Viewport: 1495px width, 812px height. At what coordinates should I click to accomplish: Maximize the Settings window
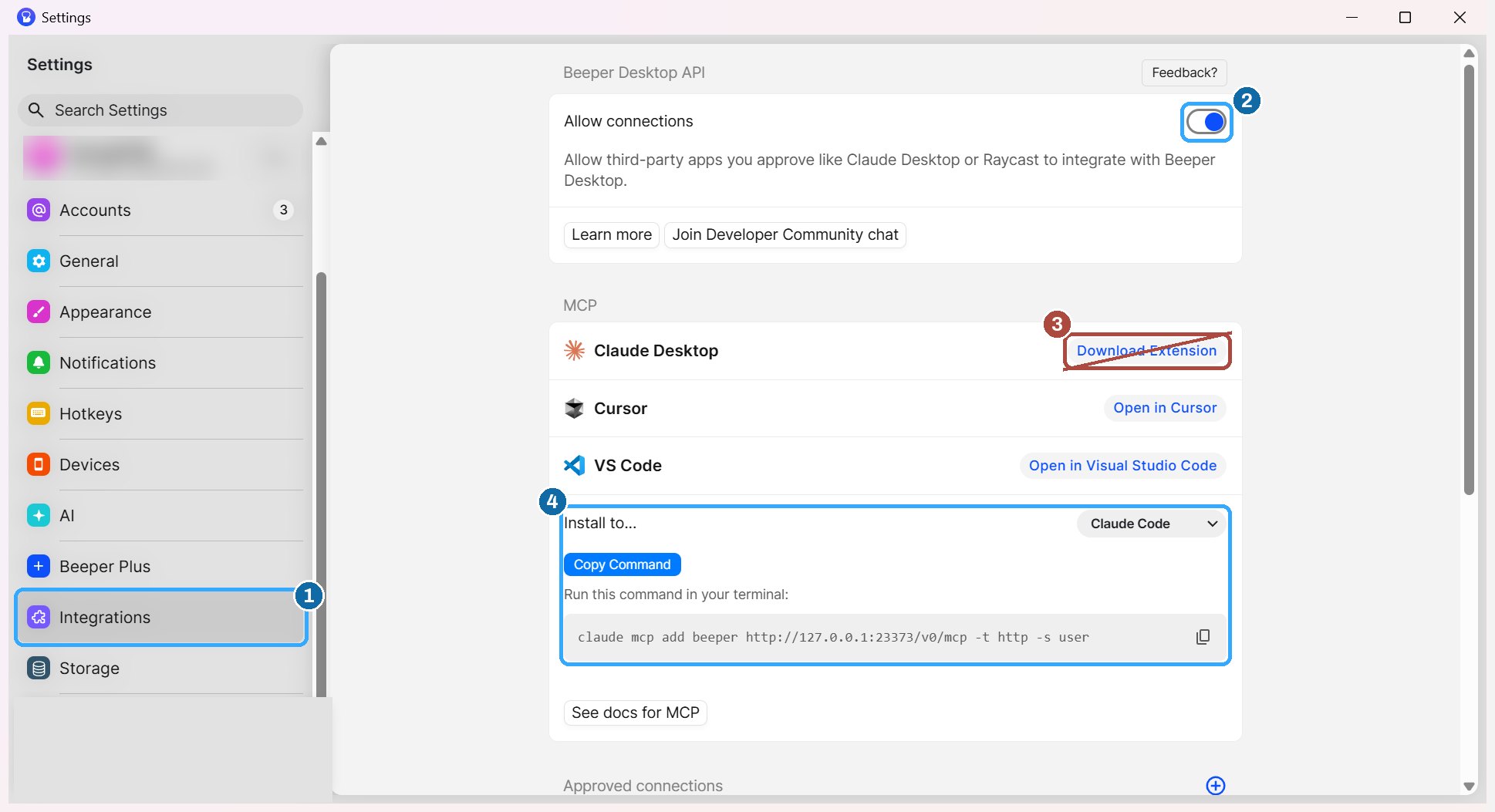[1405, 17]
